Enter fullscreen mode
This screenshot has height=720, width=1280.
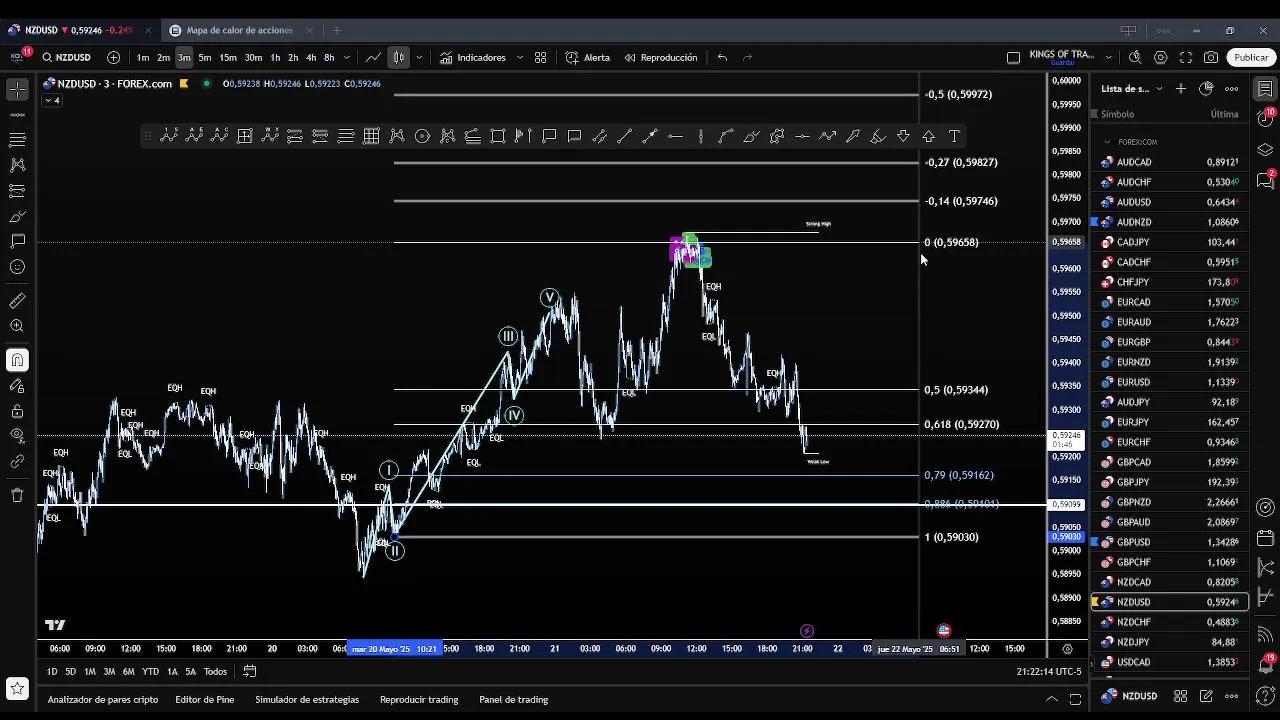click(x=1186, y=58)
